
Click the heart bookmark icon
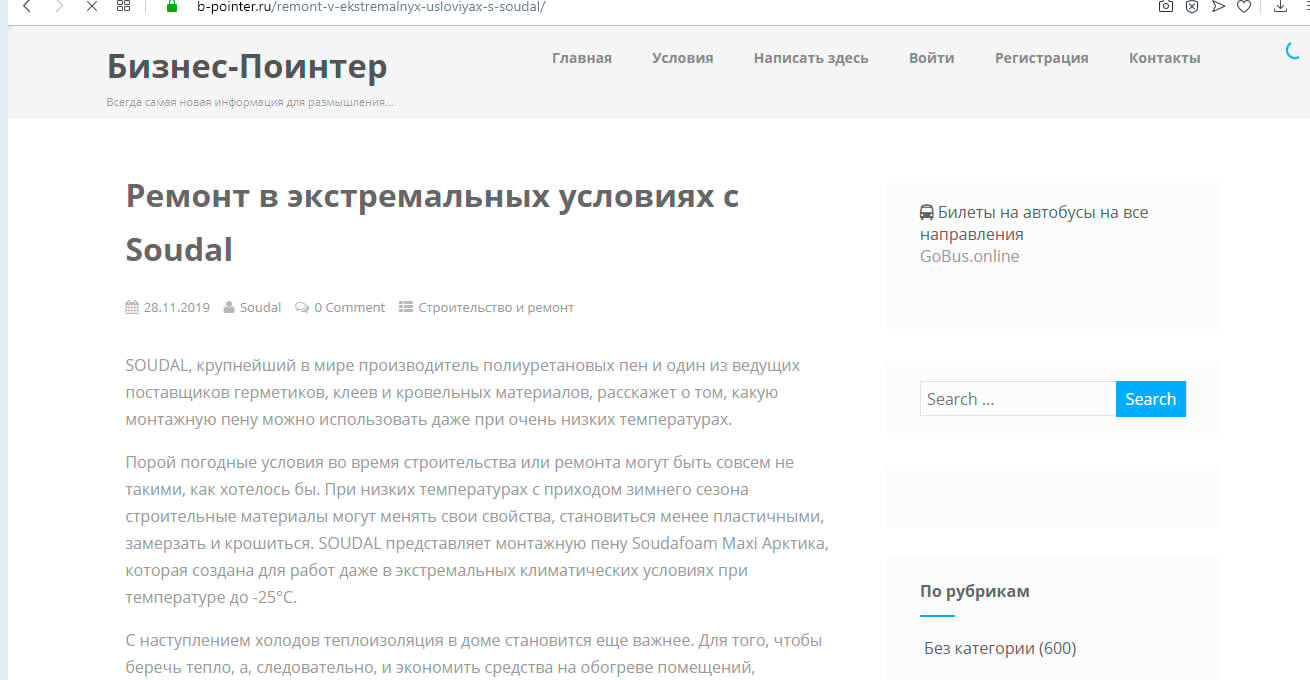[1244, 6]
